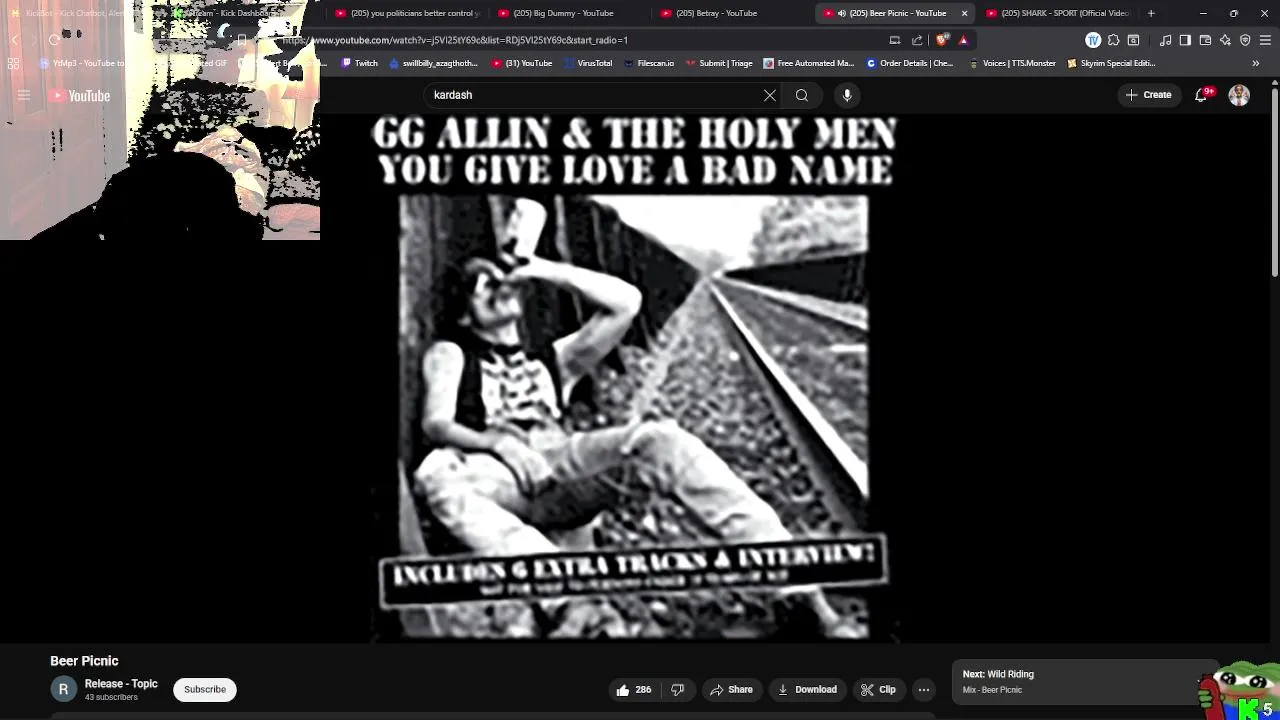Like the Beer Picnic video
The image size is (1280, 720).
pos(634,689)
